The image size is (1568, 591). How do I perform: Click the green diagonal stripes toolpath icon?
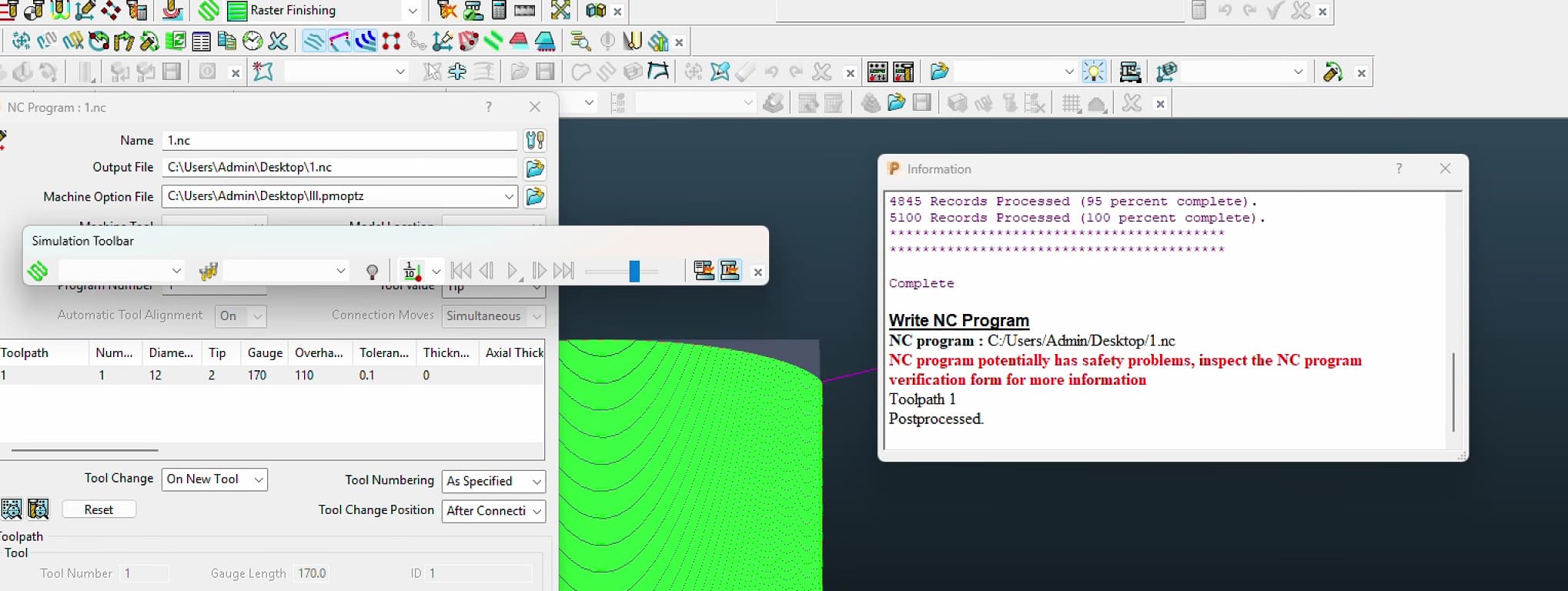click(493, 42)
